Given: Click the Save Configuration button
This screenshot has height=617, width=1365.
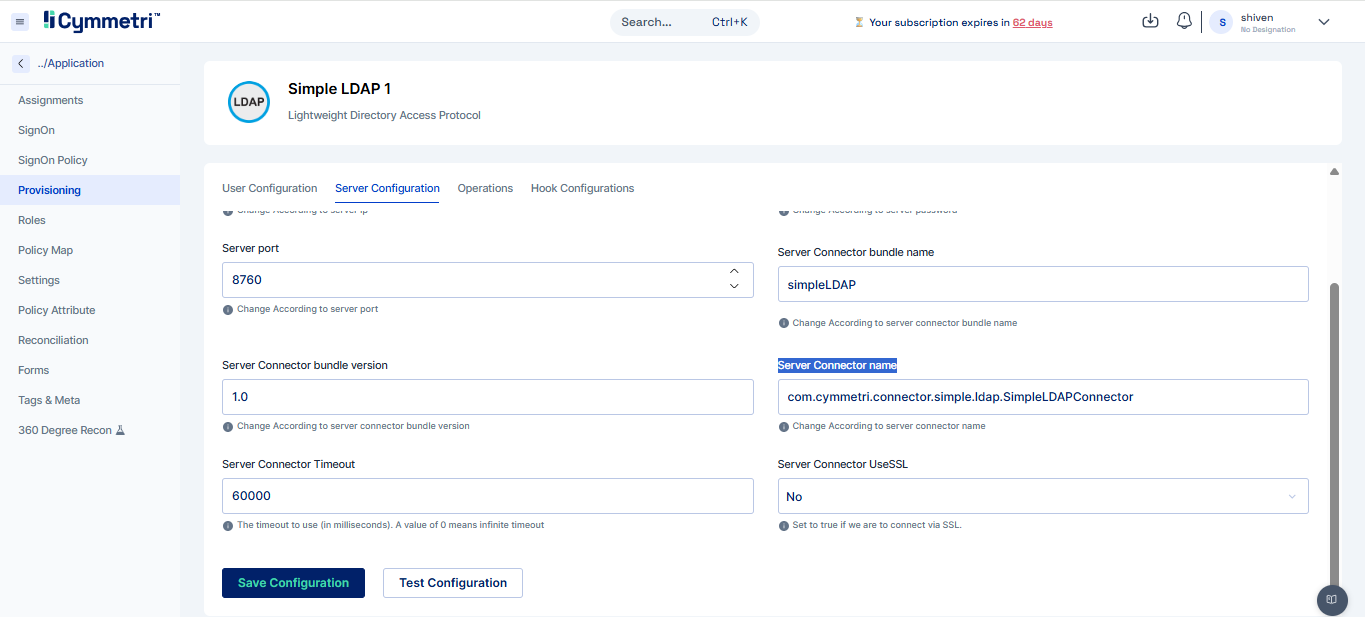Looking at the screenshot, I should (x=293, y=583).
